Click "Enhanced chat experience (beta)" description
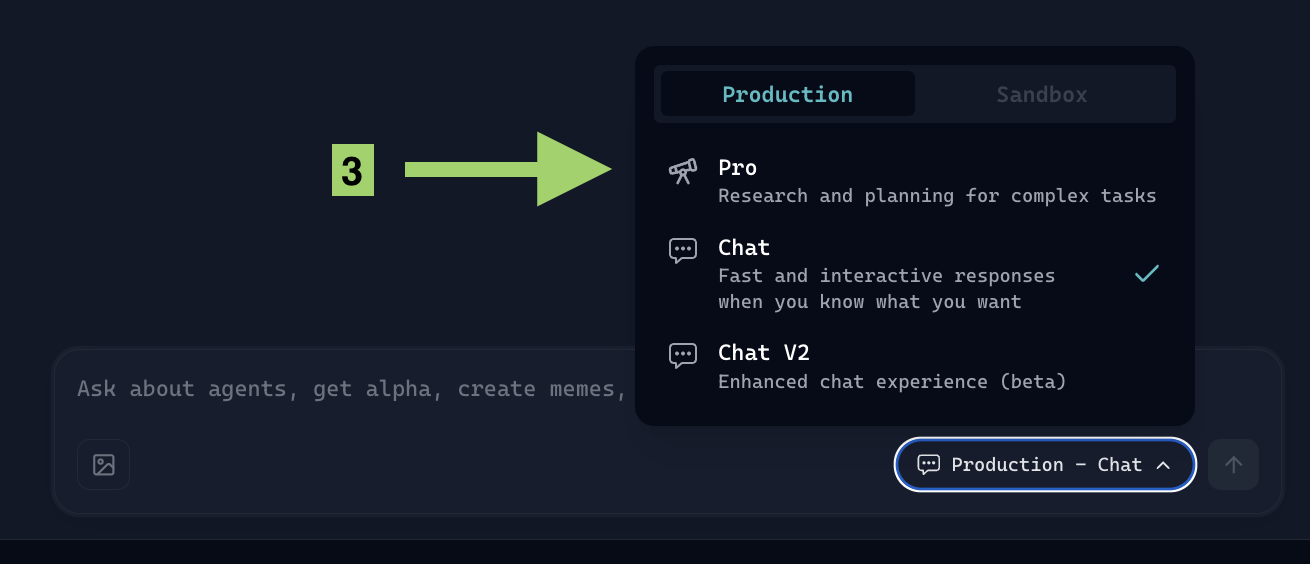Viewport: 1310px width, 564px height. (892, 382)
